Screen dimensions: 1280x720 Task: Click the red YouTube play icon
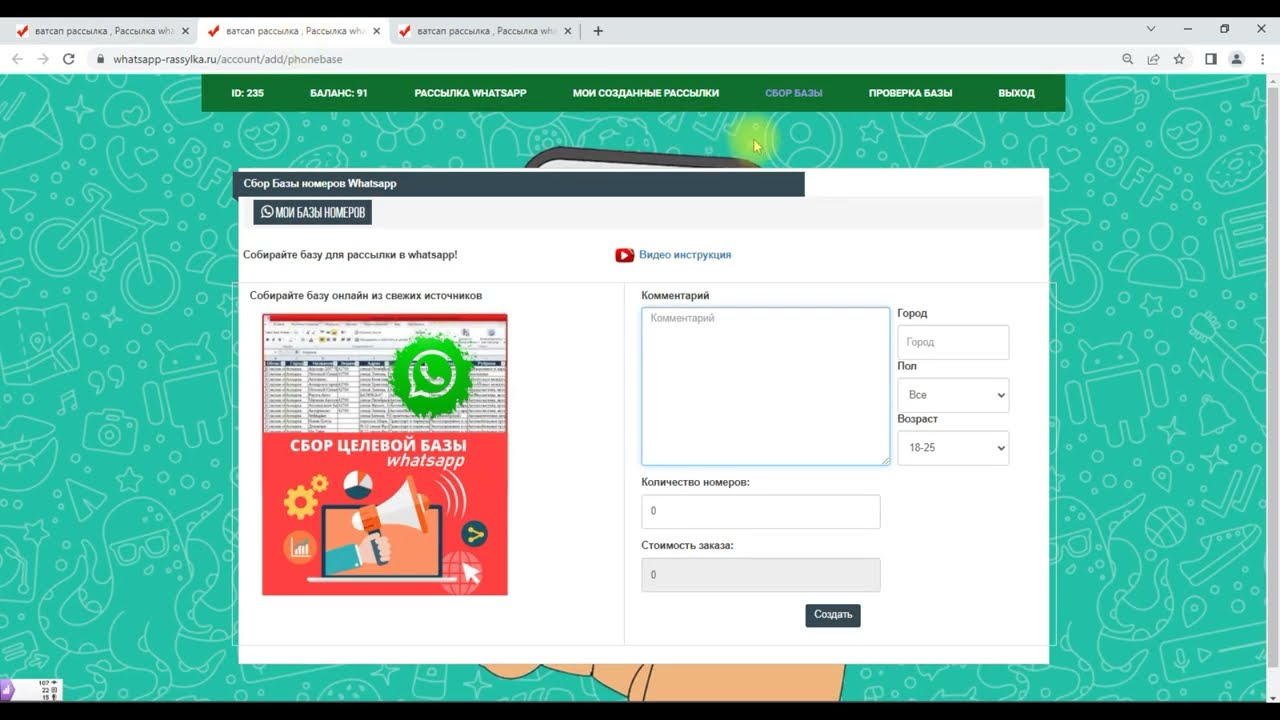[x=625, y=255]
